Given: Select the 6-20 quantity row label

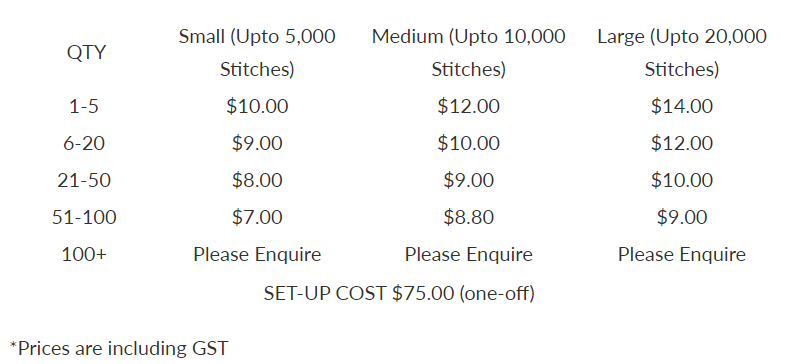Looking at the screenshot, I should coord(84,143).
